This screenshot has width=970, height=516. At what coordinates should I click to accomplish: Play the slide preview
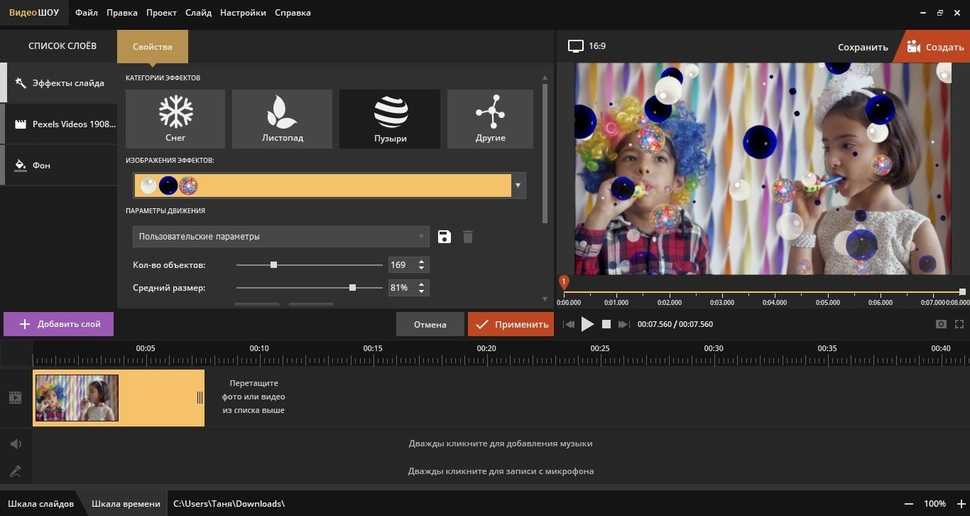(588, 324)
